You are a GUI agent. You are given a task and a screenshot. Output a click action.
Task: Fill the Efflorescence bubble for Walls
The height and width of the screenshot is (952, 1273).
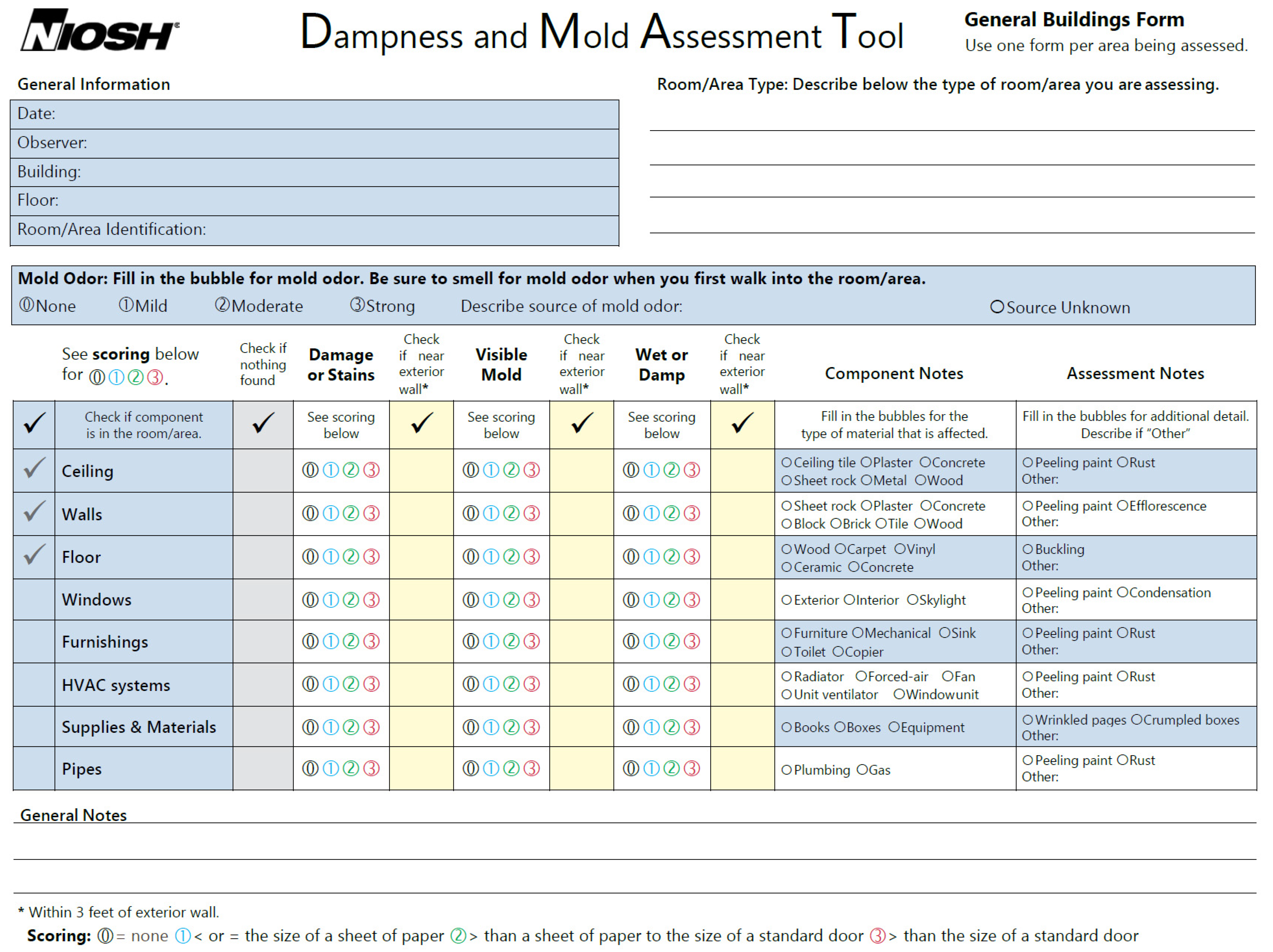[1122, 506]
